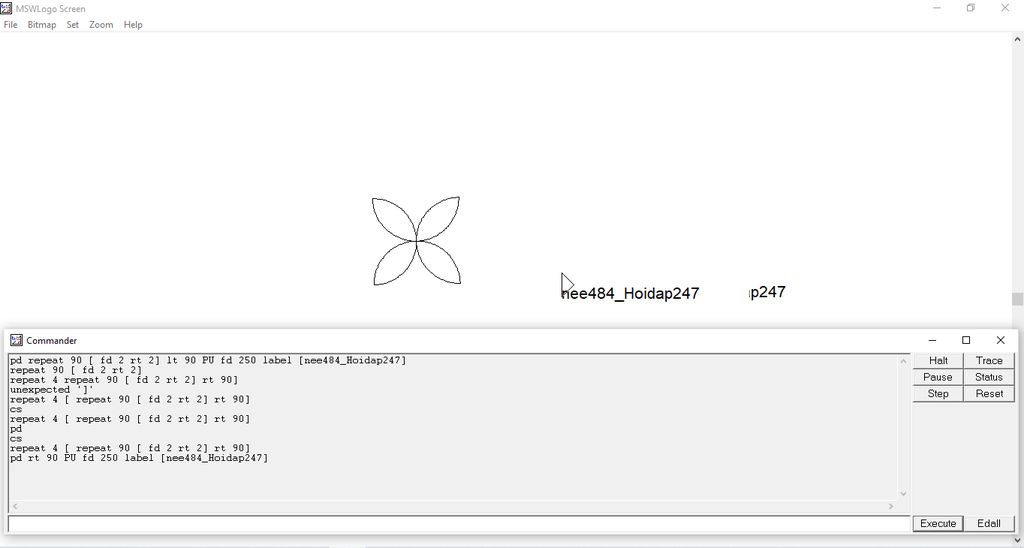Open the Help menu
Screen dimensions: 1024x548
coord(133,25)
